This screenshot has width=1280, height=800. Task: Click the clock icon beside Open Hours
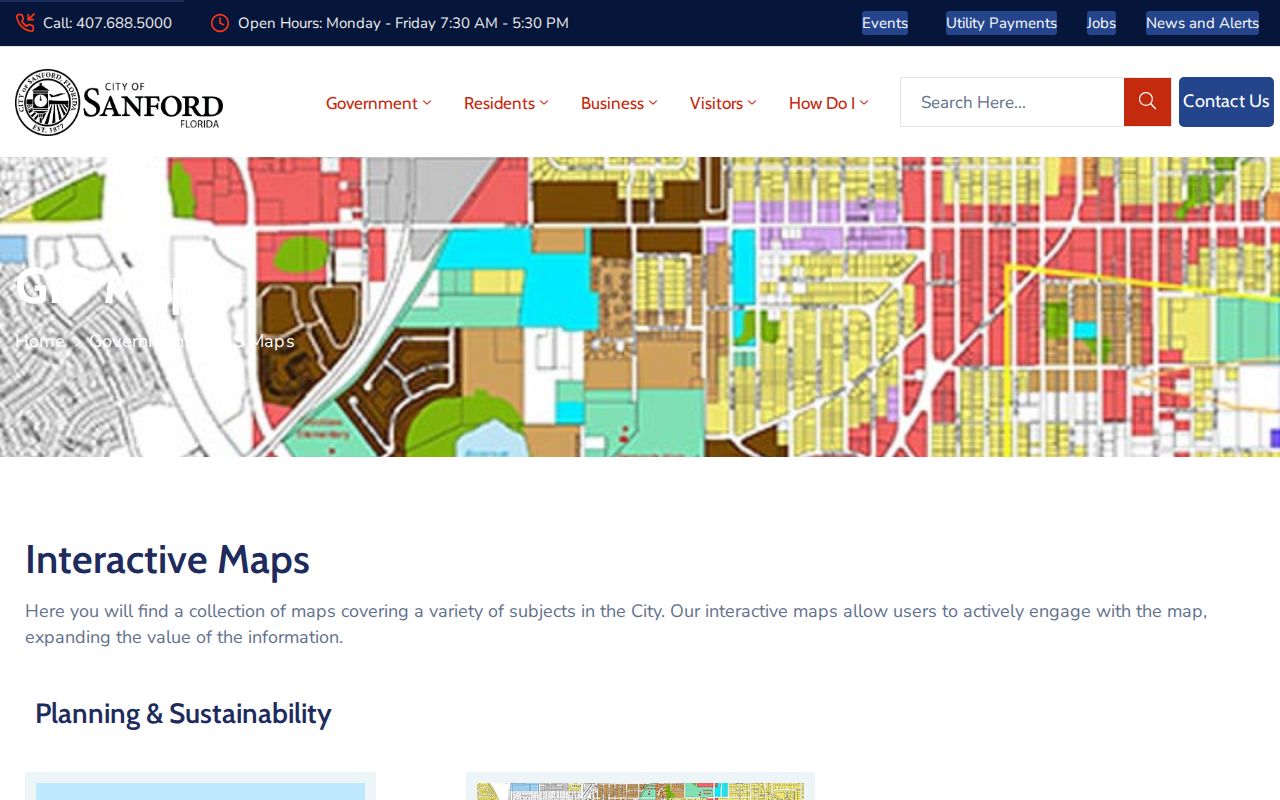(x=220, y=23)
